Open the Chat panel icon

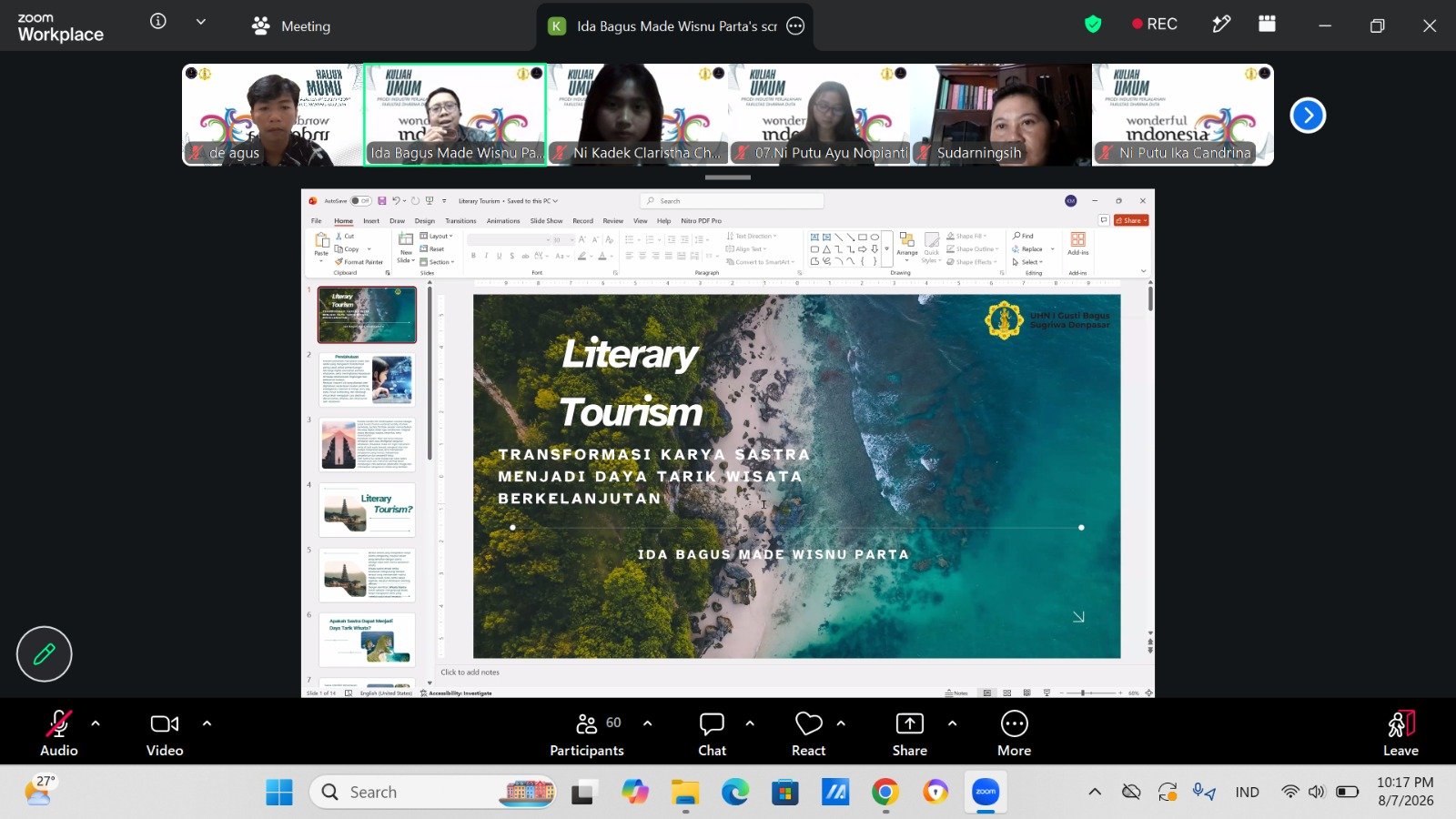(712, 723)
